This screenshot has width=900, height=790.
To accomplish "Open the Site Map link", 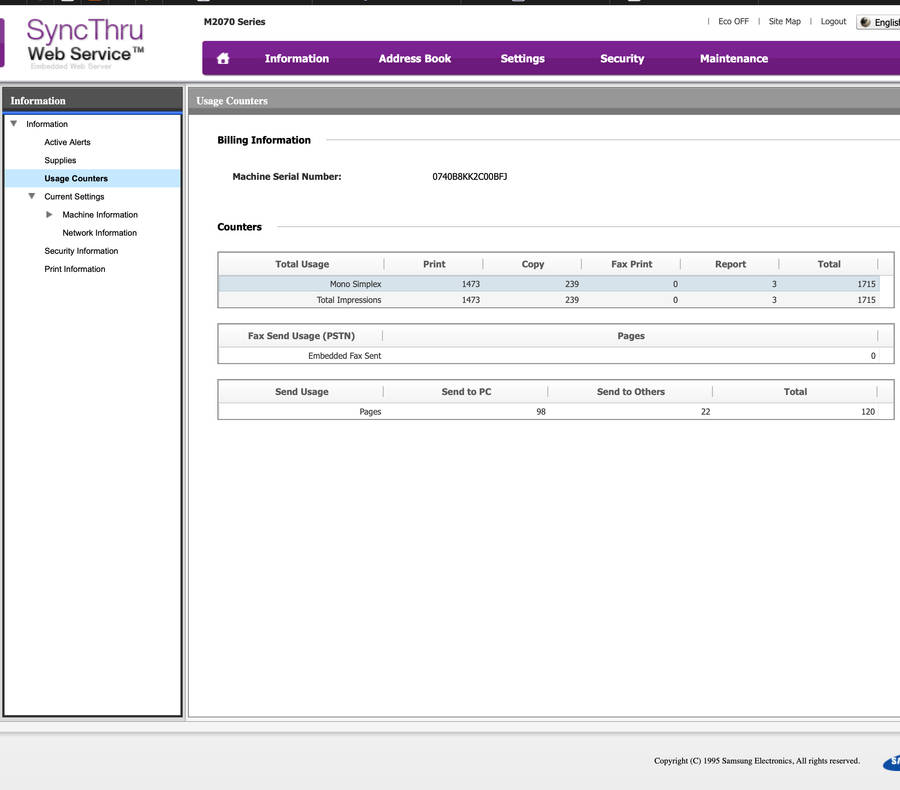I will 784,22.
